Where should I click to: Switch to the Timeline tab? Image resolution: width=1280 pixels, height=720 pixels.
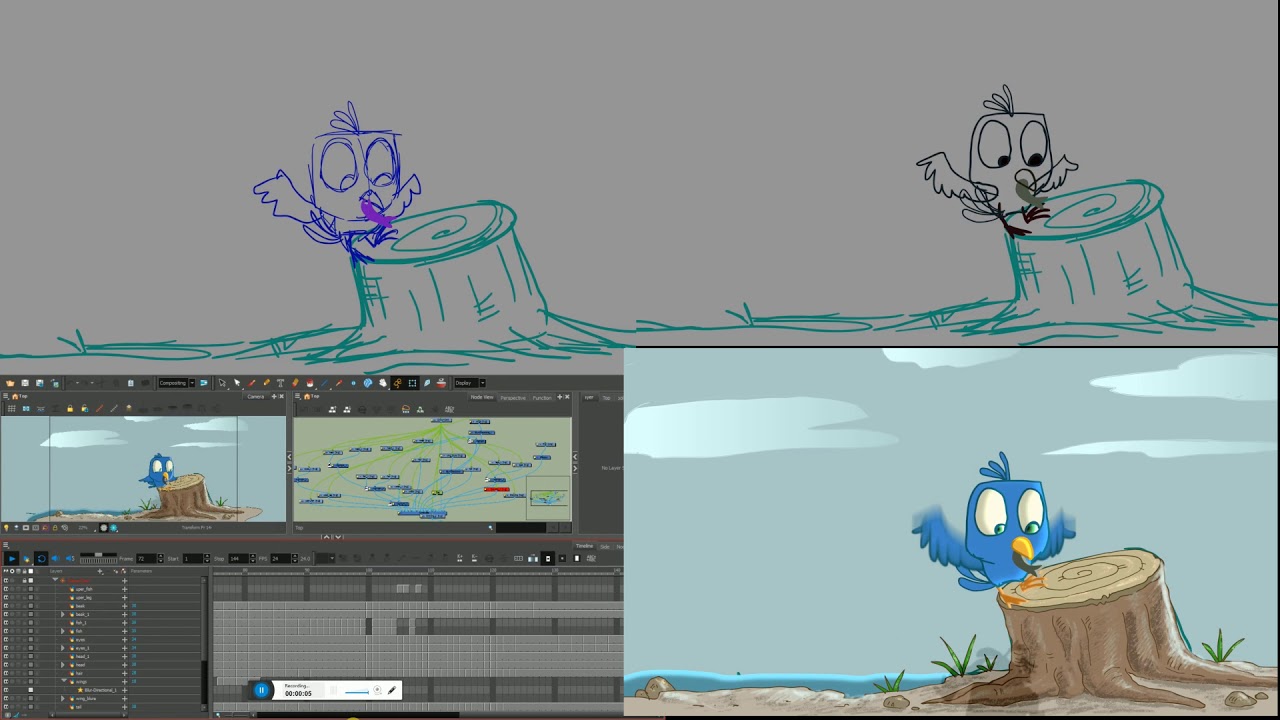point(584,546)
